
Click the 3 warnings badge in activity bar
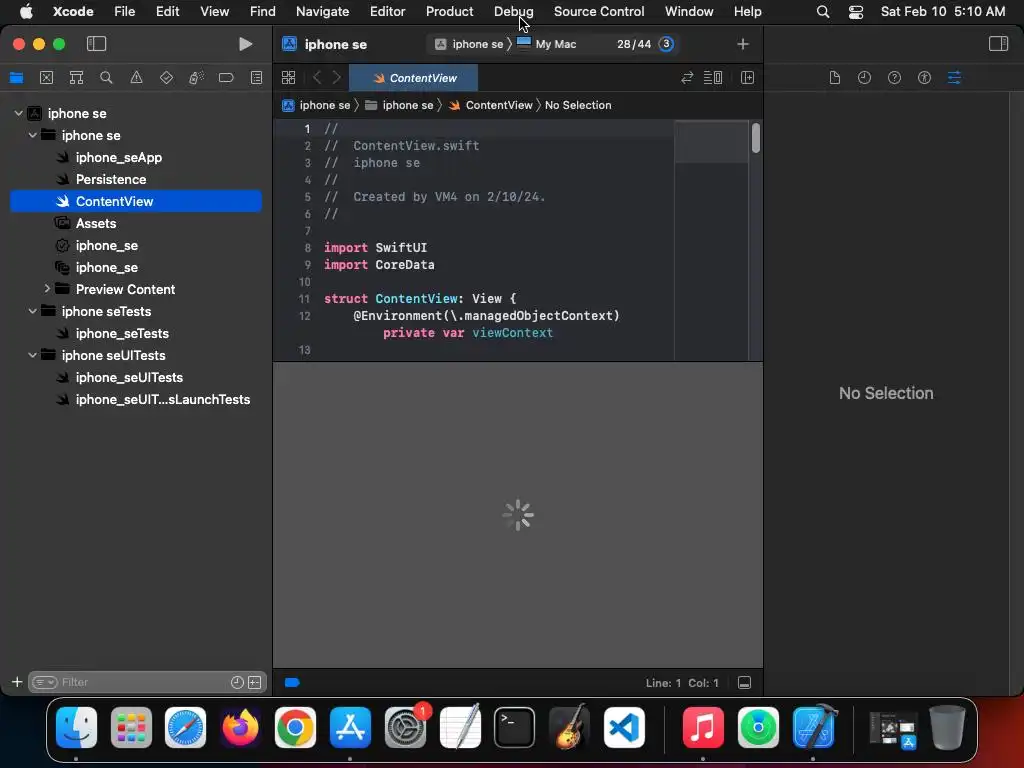tap(666, 44)
